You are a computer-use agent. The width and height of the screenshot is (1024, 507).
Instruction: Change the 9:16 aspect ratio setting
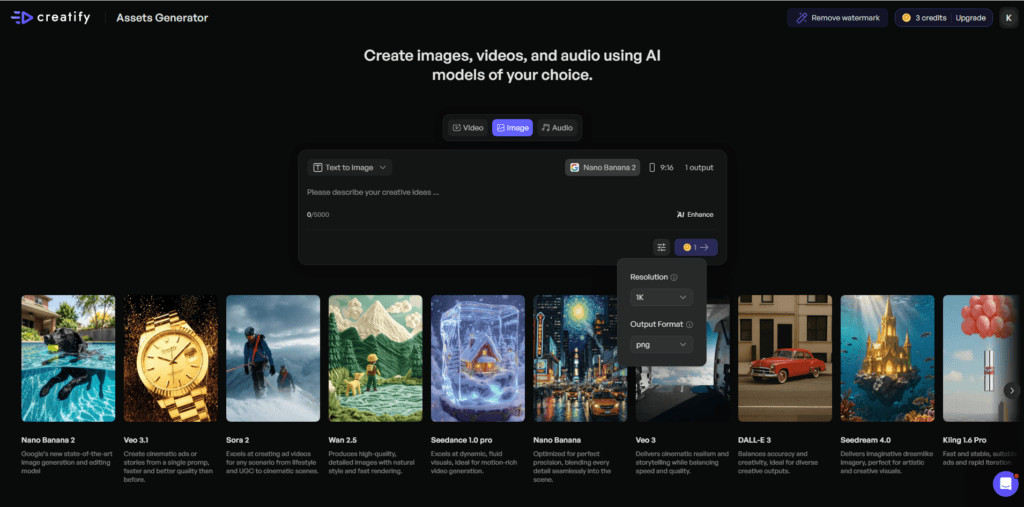coord(661,167)
